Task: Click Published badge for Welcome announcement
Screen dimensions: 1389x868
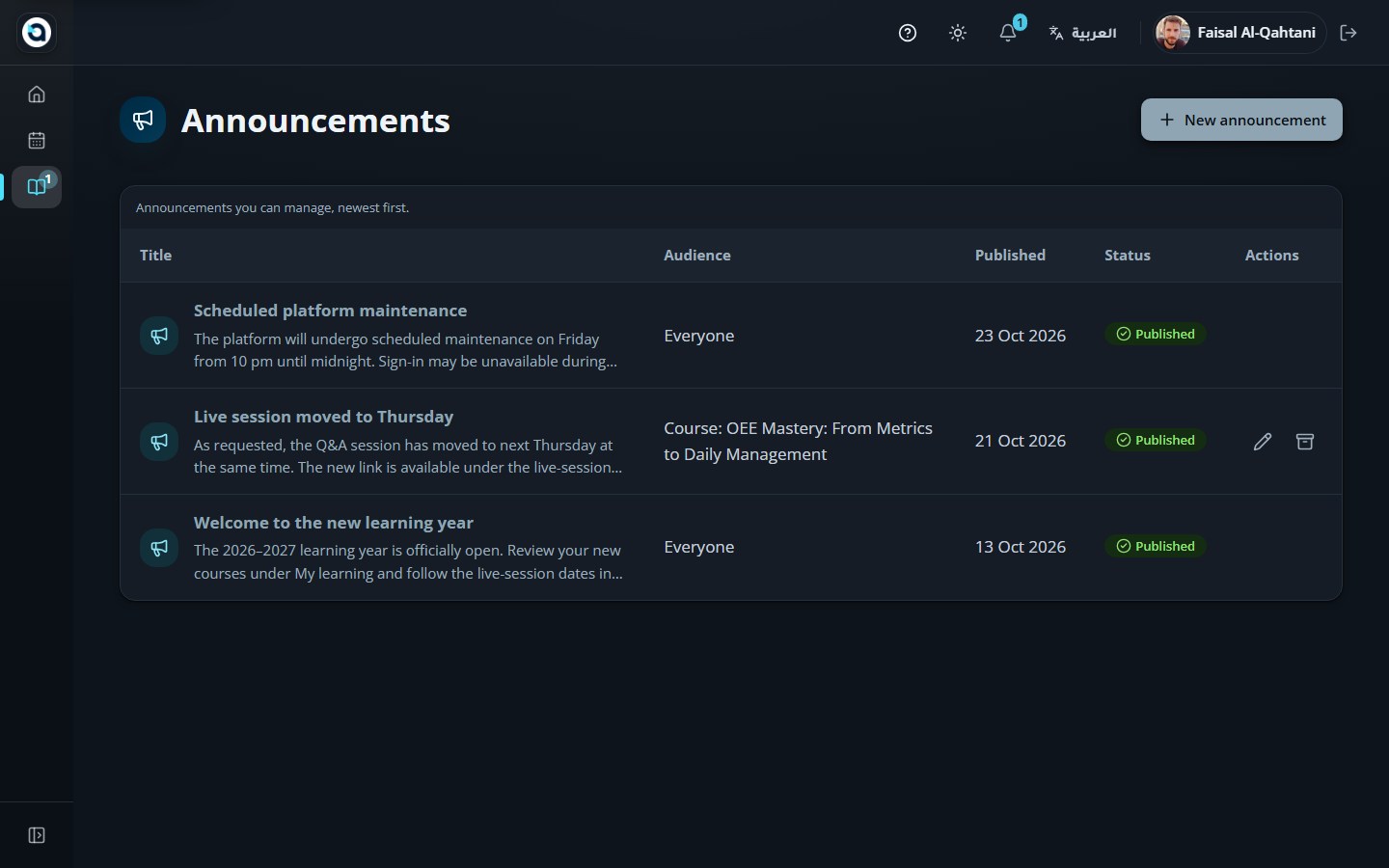Action: point(1156,546)
